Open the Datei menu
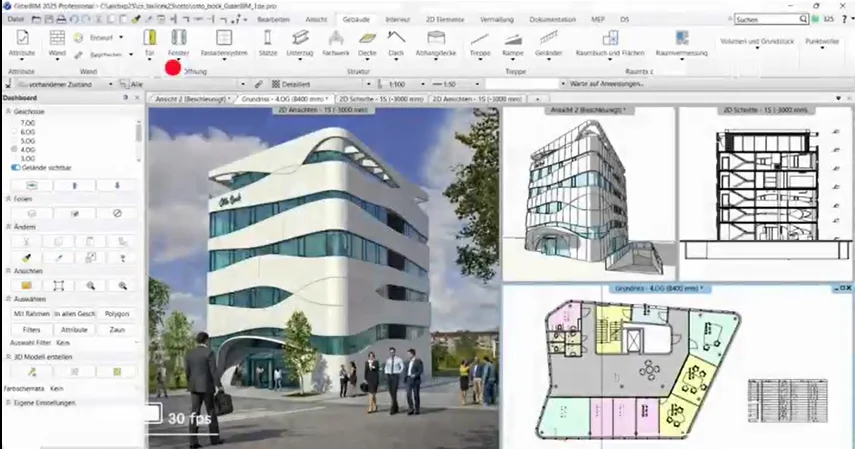This screenshot has height=449, width=855. click(x=16, y=19)
